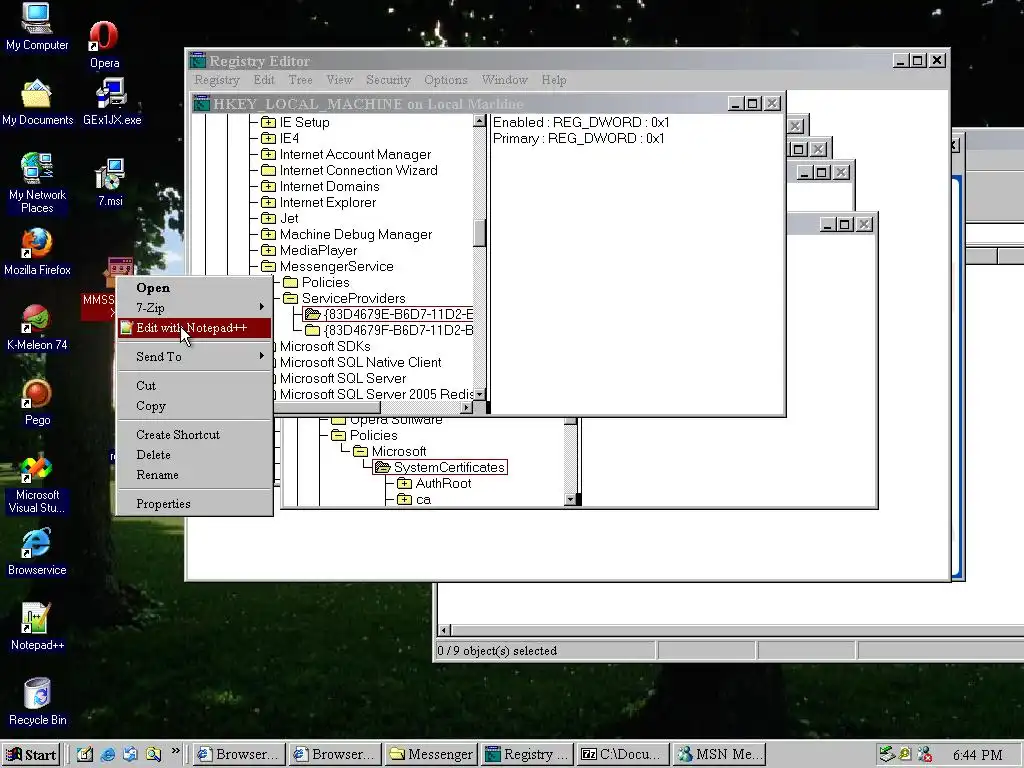
Task: Click the tree horizontal scroll-right arrow
Action: click(466, 408)
